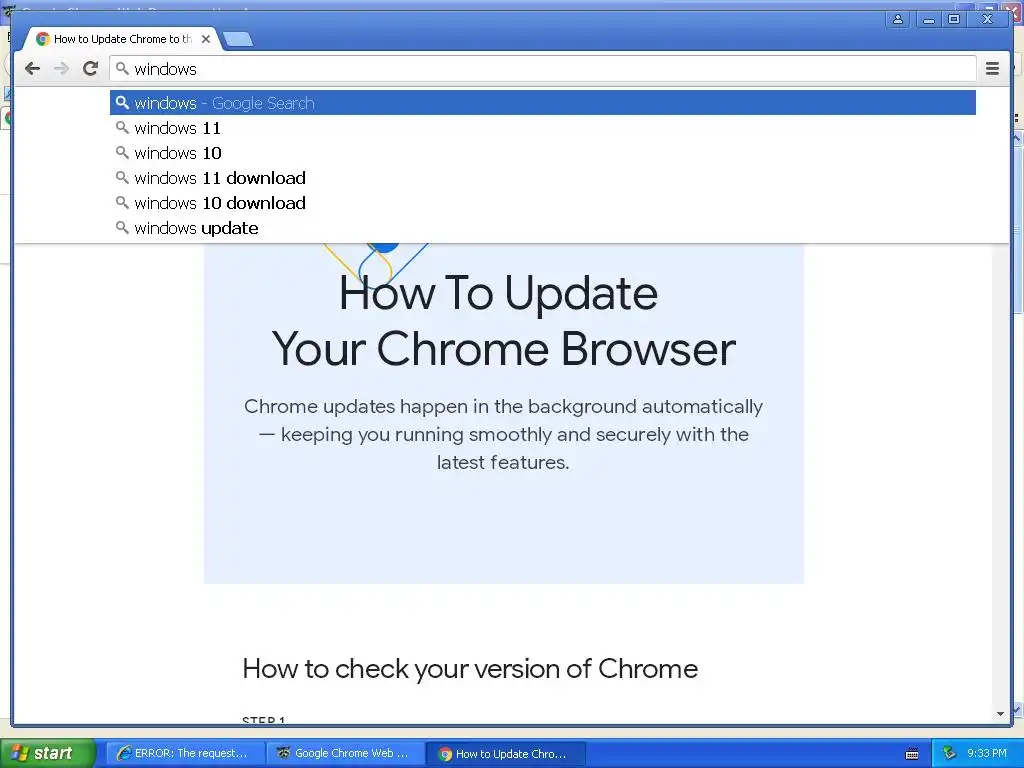
Task: Click the scroll-down arrow of the page scrollbar
Action: [x=1000, y=714]
